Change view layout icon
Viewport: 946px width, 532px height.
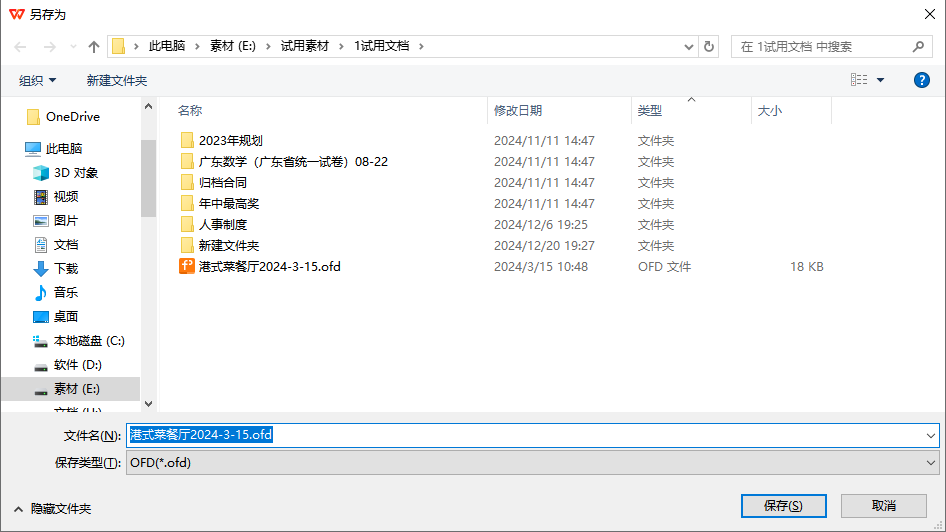pyautogui.click(x=859, y=80)
